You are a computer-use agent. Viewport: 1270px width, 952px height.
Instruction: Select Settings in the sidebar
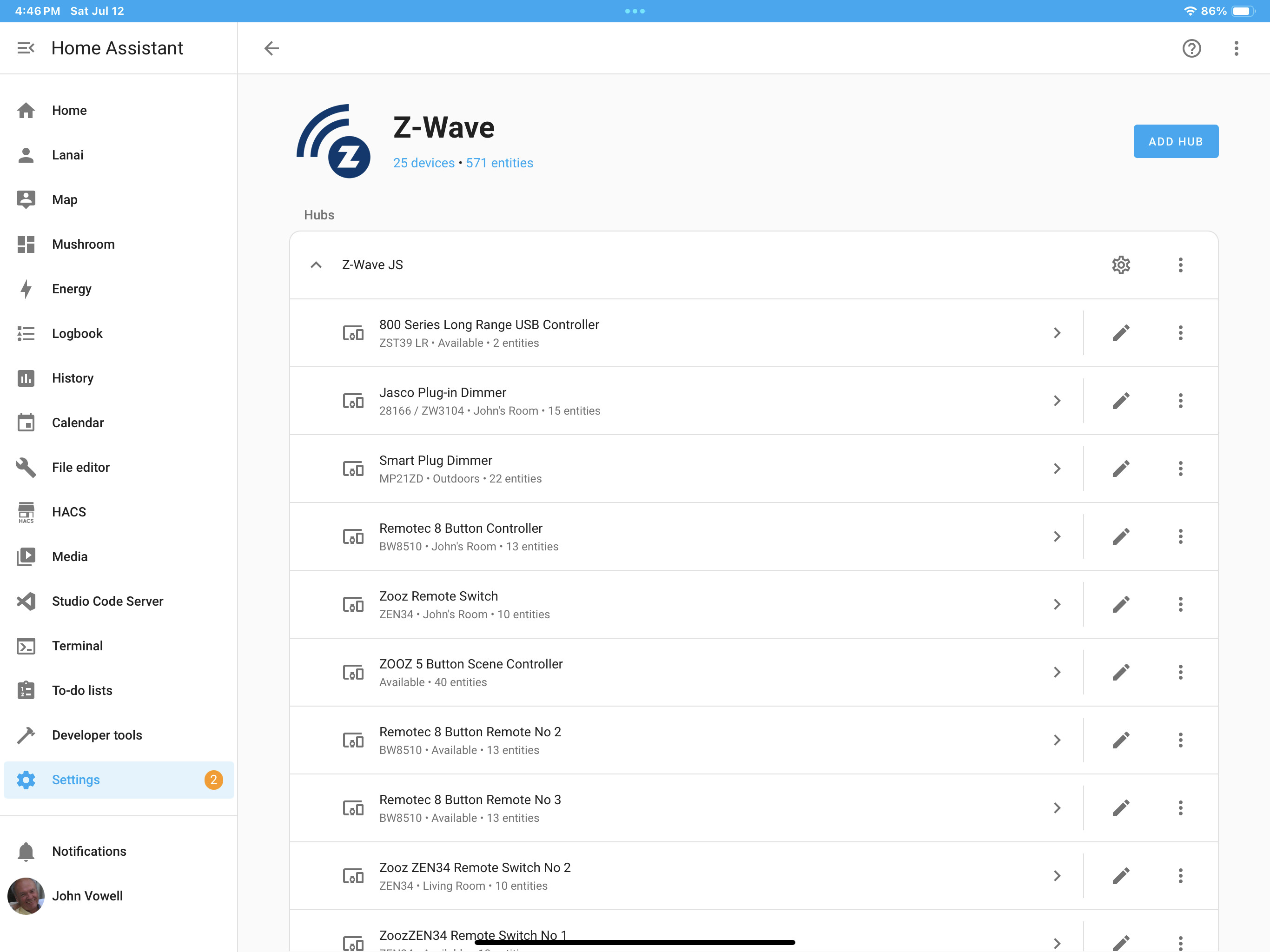click(119, 780)
